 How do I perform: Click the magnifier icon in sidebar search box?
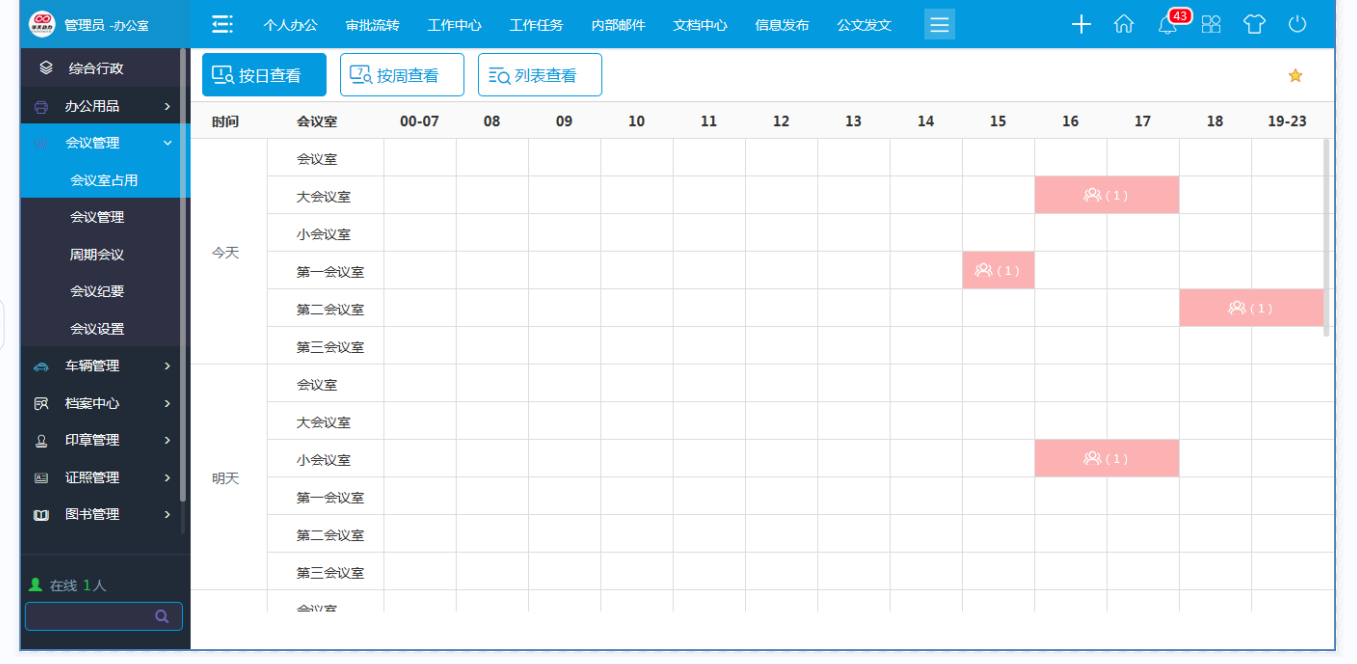(x=162, y=616)
